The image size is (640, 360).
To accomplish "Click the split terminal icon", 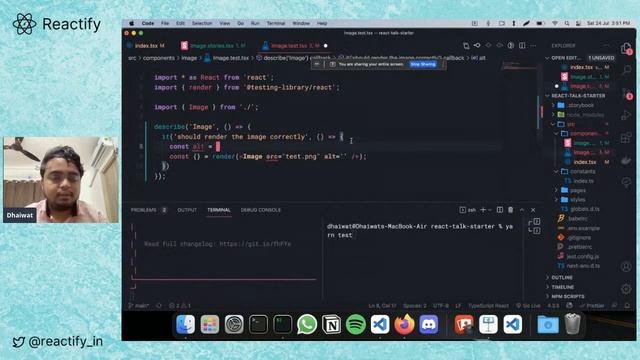I will [500, 210].
